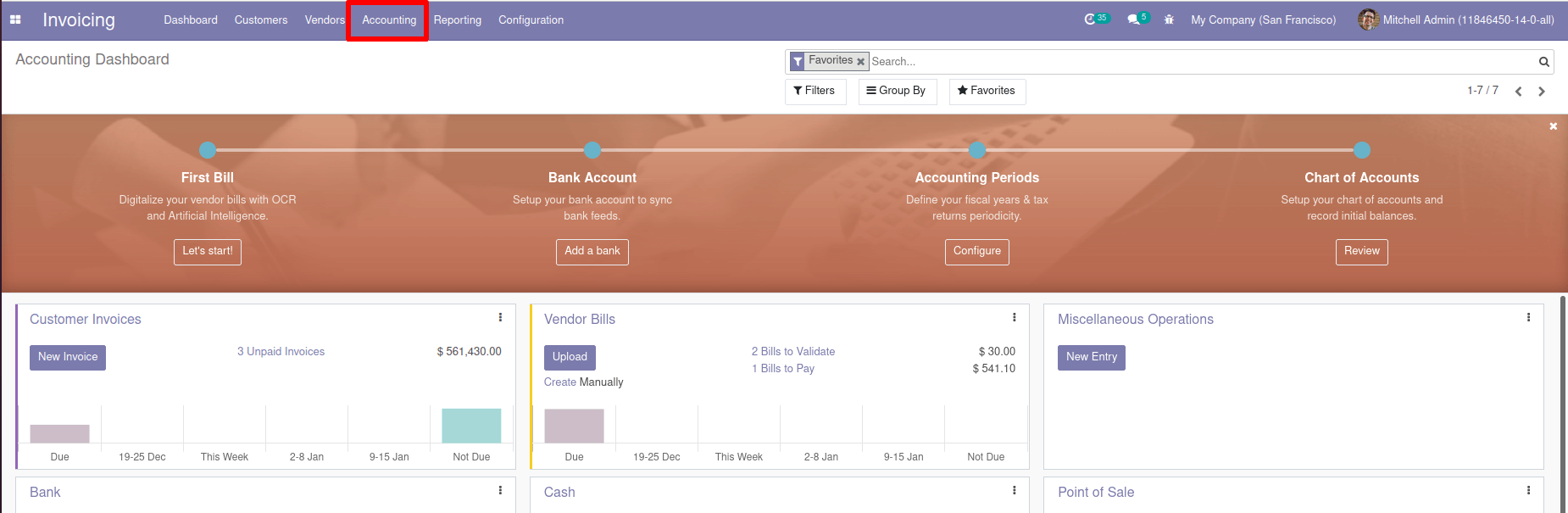Open Cash card kebab menu
This screenshot has height=513, width=1568.
tap(1014, 490)
